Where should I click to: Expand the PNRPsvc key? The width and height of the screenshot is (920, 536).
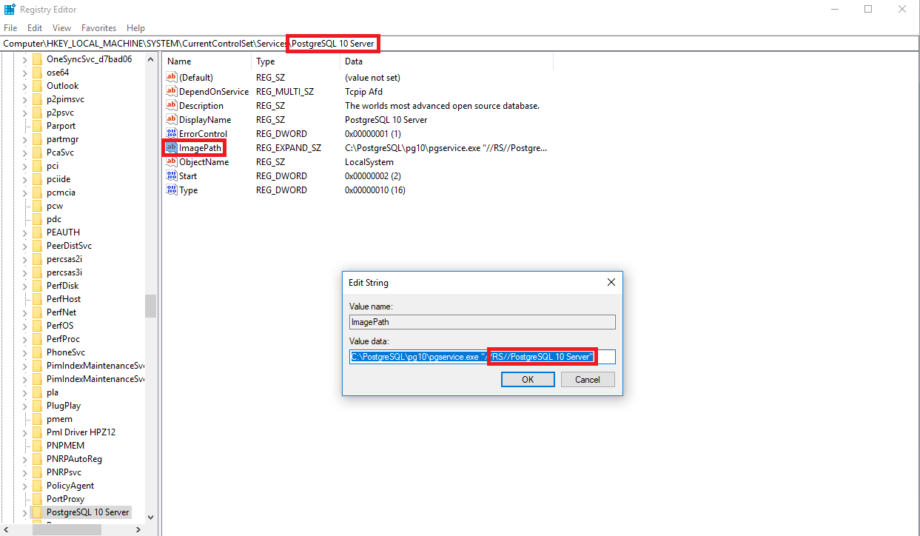point(25,472)
